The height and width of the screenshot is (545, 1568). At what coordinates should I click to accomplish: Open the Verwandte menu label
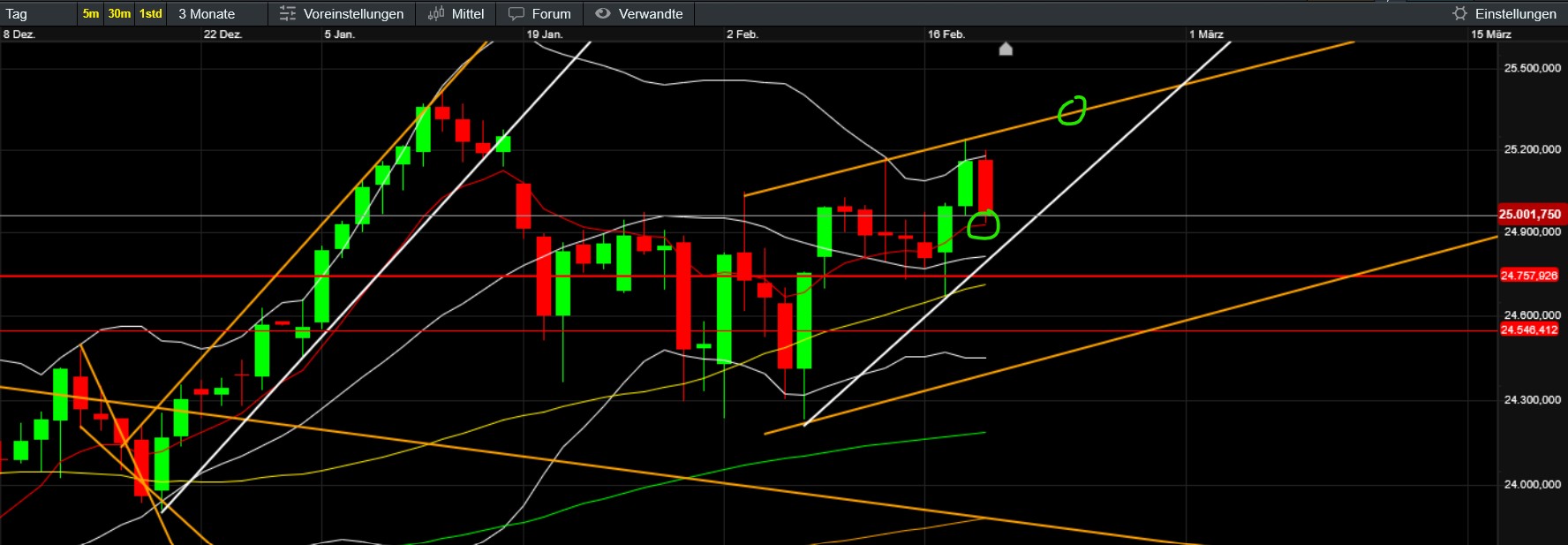pos(651,14)
